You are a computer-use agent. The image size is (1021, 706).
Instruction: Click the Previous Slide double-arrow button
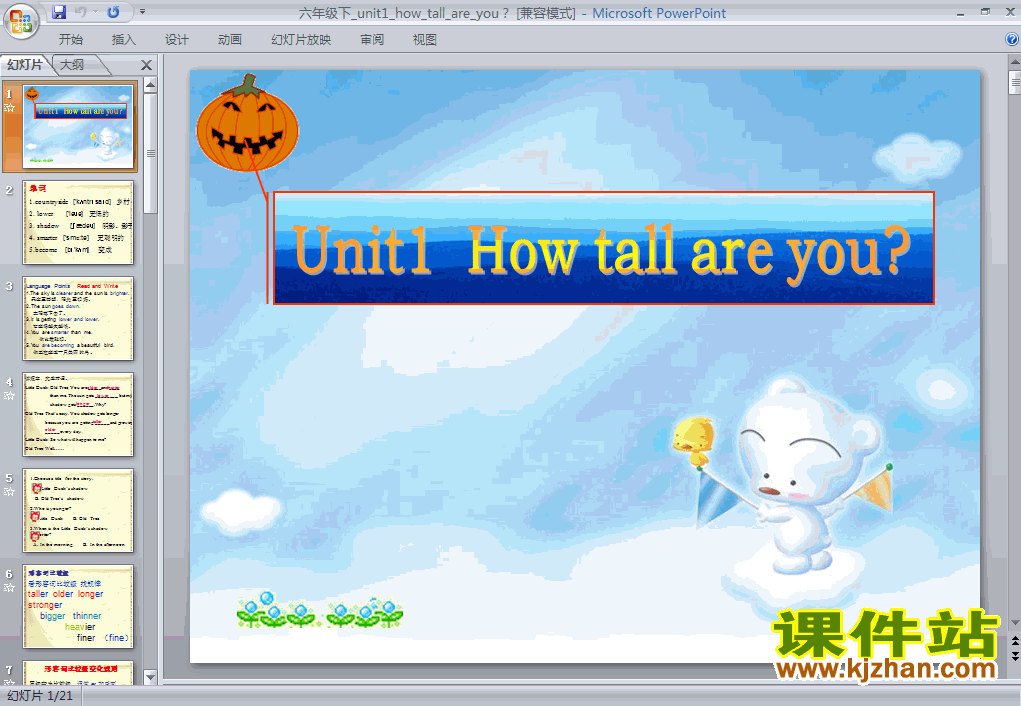tap(1014, 641)
